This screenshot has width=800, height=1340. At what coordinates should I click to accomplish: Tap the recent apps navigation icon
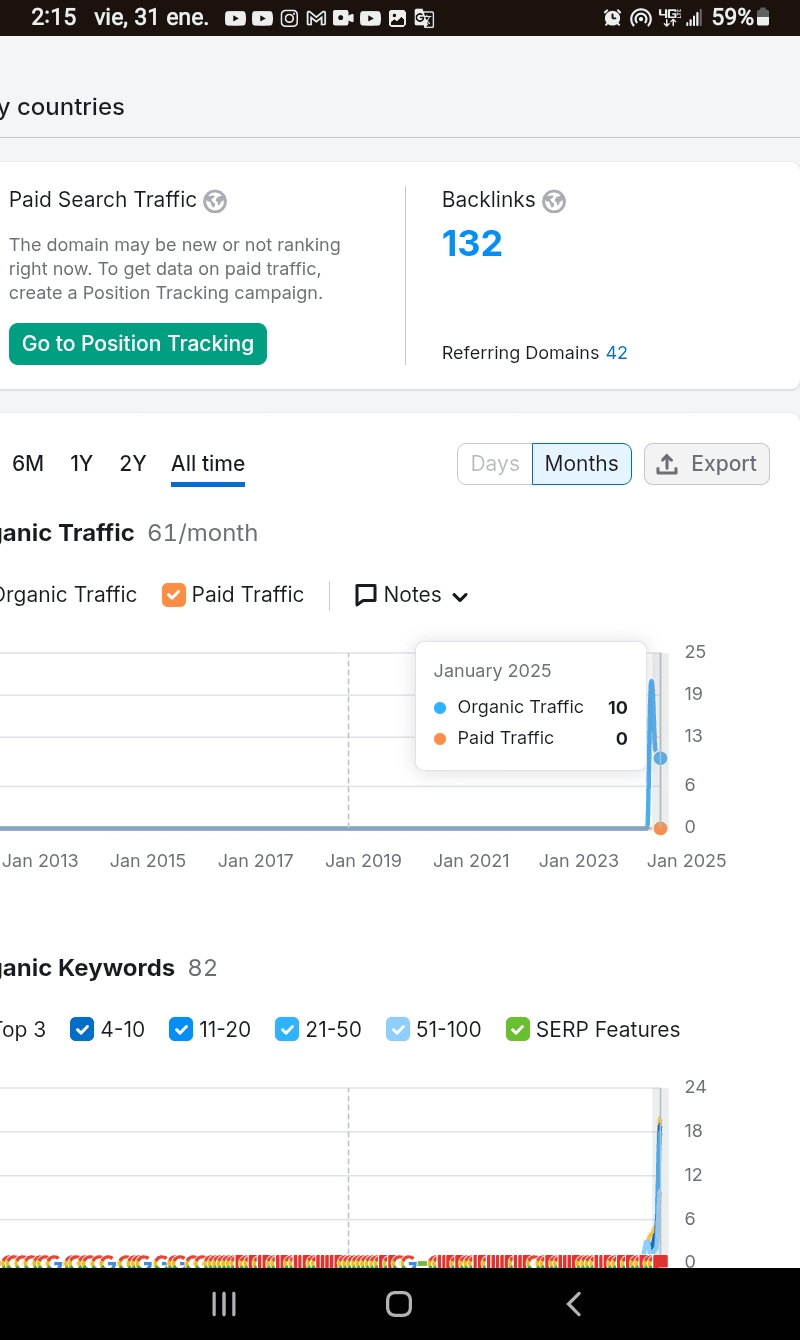224,1303
